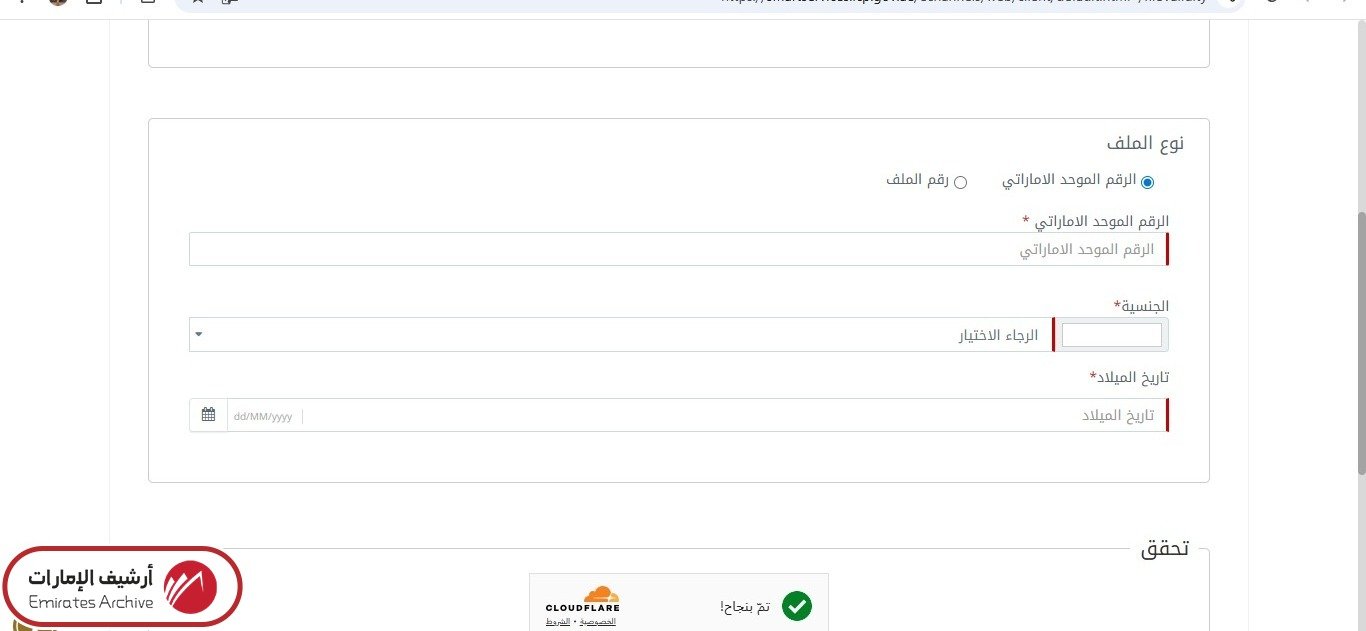The height and width of the screenshot is (631, 1366).
Task: Click the 'تاريخ الميلاد' date input field
Action: click(735, 415)
